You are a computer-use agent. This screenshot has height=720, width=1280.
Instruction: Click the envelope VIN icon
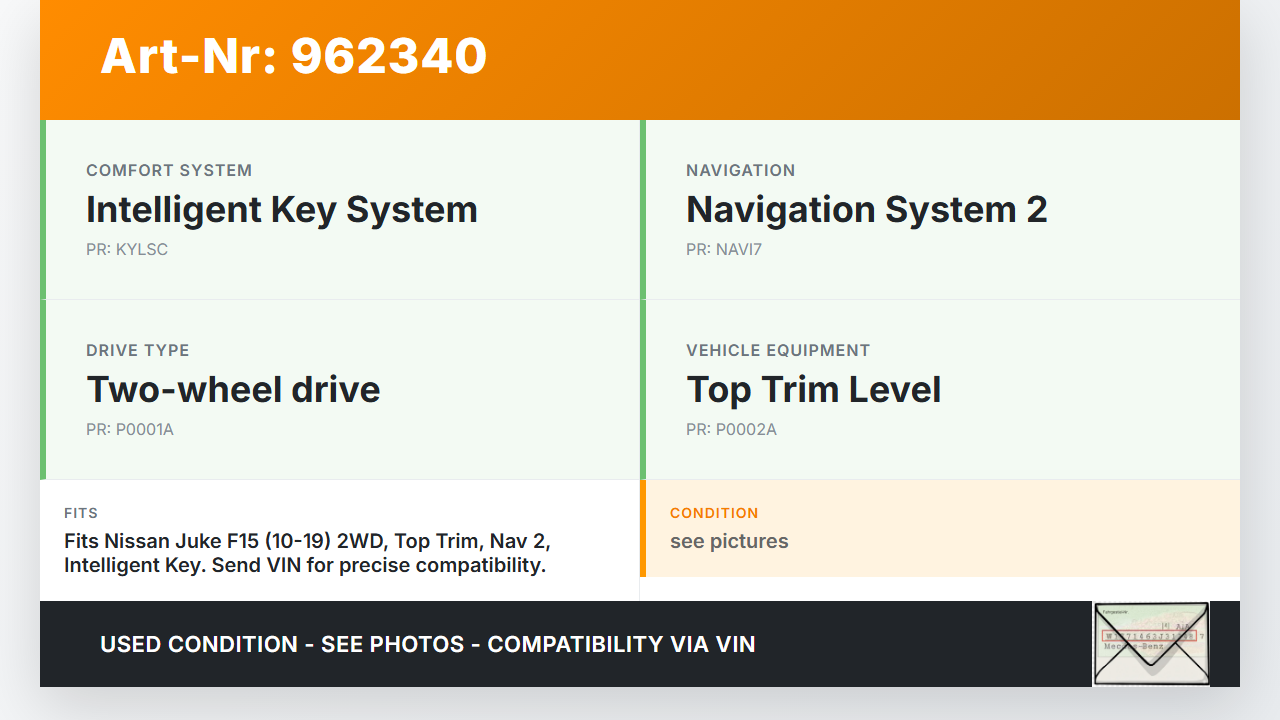(1150, 644)
